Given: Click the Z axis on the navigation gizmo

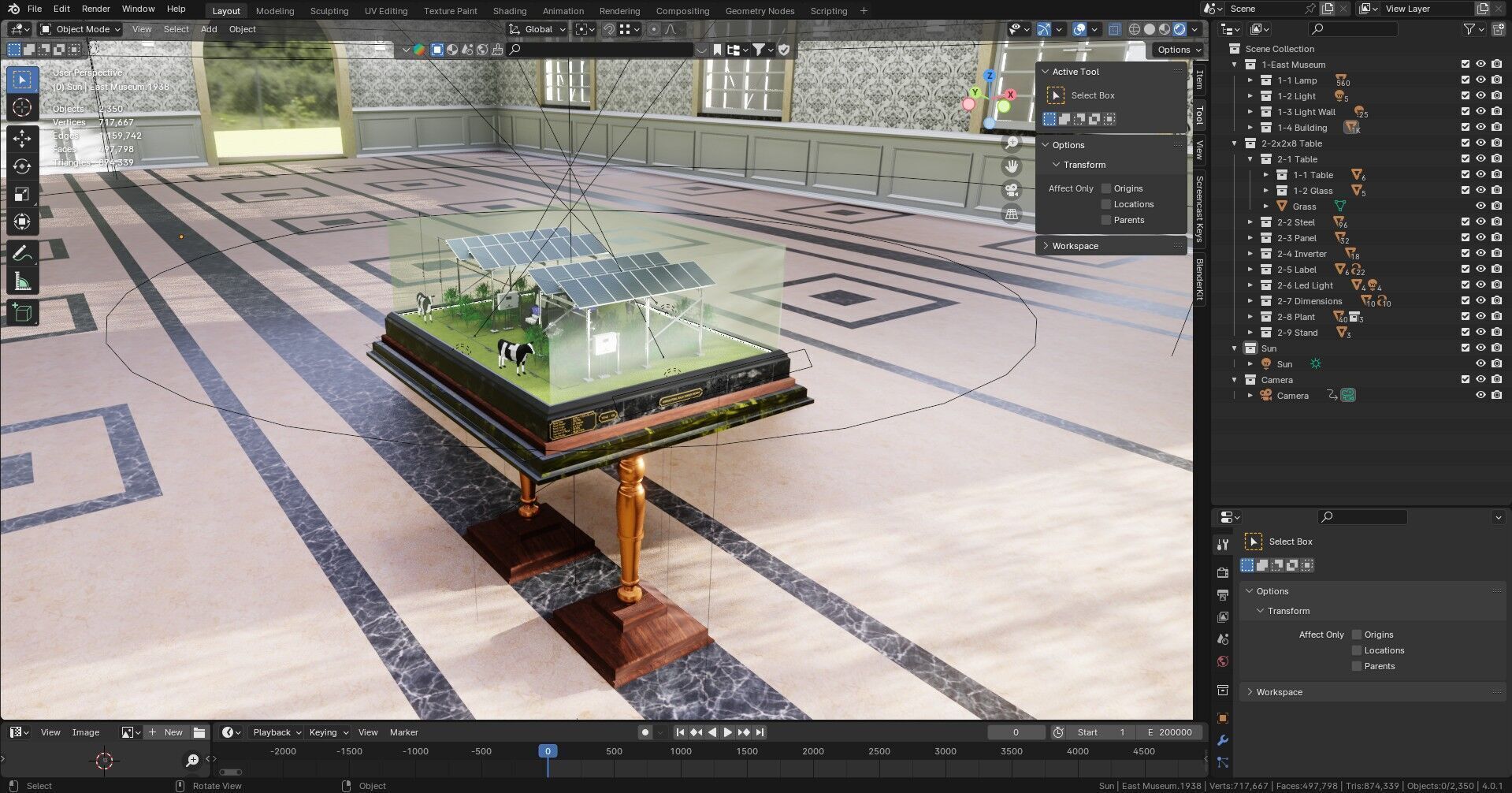Looking at the screenshot, I should [990, 76].
